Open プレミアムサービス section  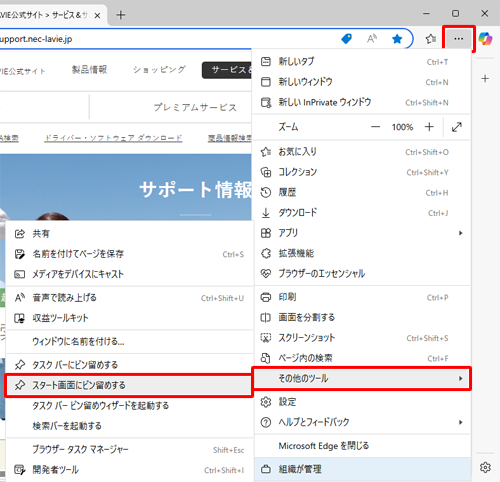(195, 107)
